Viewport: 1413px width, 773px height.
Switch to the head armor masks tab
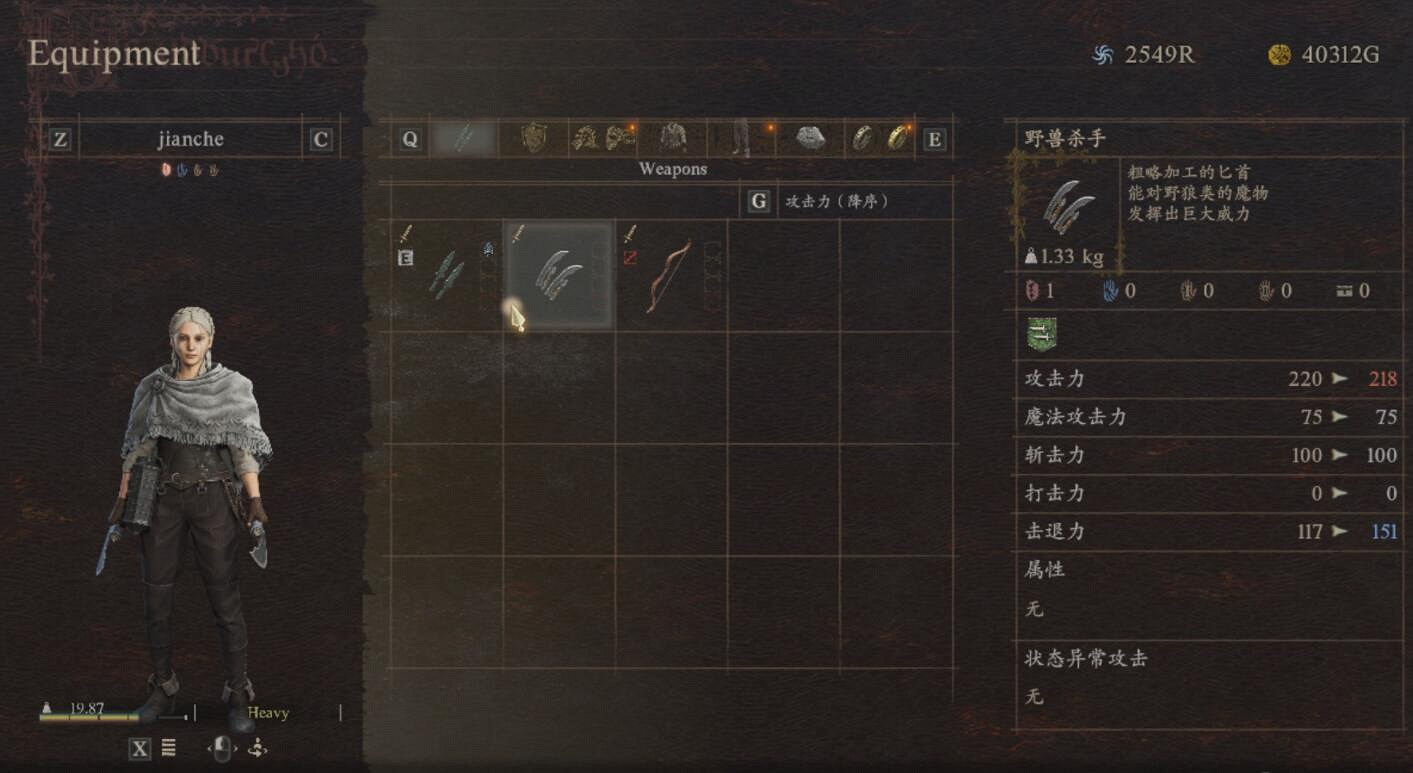coord(603,138)
